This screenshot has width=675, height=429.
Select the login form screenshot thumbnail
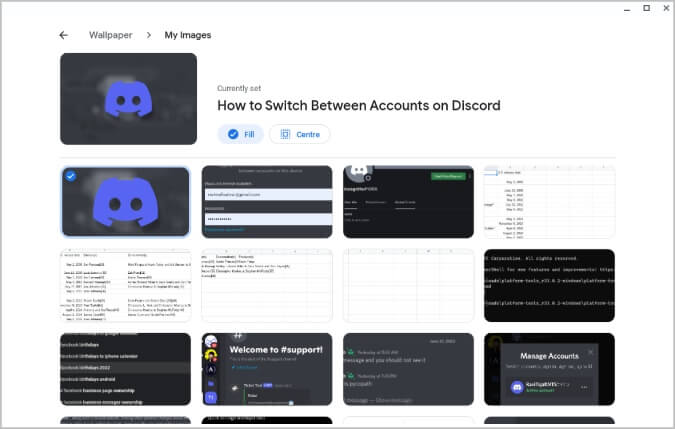click(267, 202)
